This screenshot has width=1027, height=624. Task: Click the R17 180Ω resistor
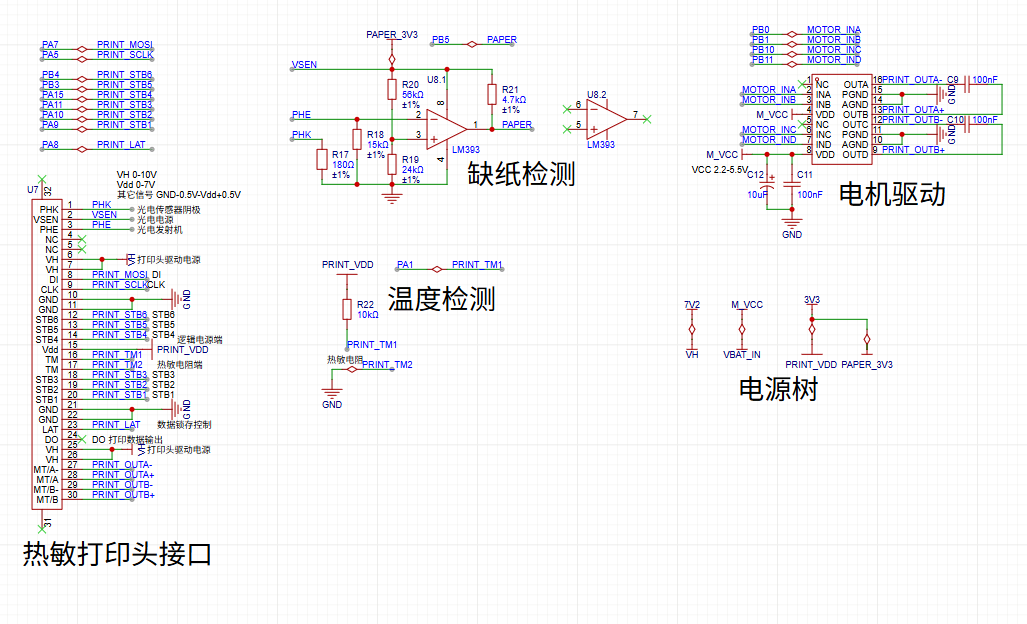click(x=322, y=160)
